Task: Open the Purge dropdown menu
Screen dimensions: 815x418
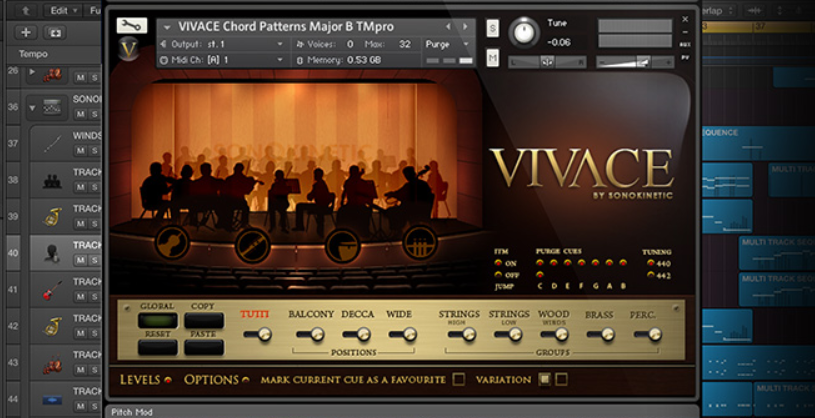Action: coord(448,44)
